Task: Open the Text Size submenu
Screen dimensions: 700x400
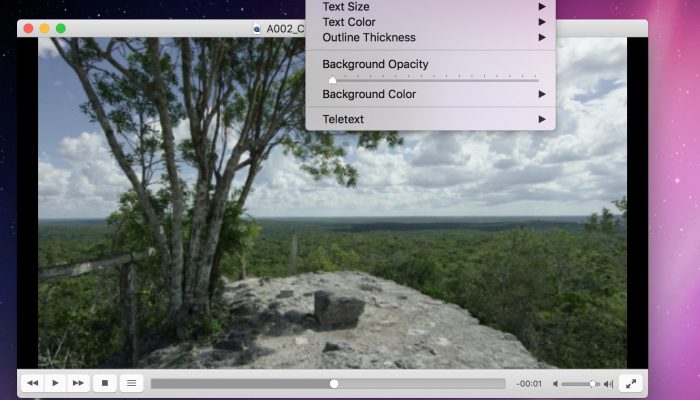Action: [x=431, y=7]
